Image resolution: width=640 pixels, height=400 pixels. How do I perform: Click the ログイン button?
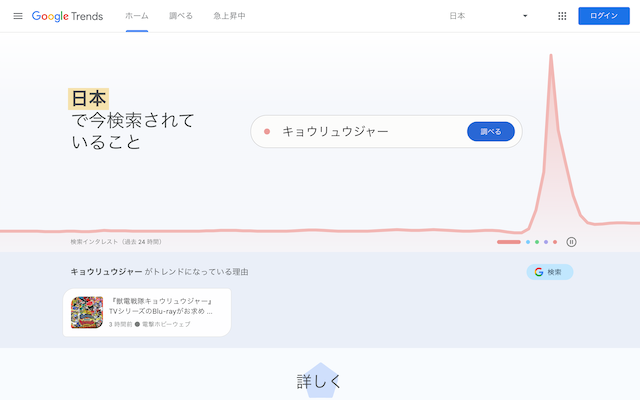coord(604,16)
